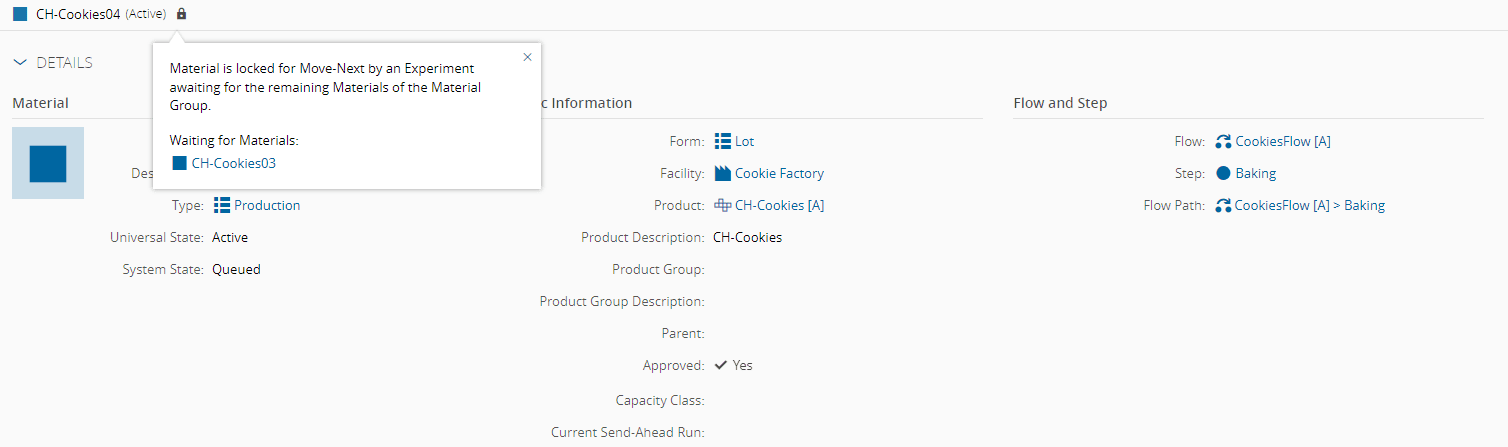1508x447 pixels.
Task: Click the Cookie Factory facility icon
Action: click(x=723, y=173)
